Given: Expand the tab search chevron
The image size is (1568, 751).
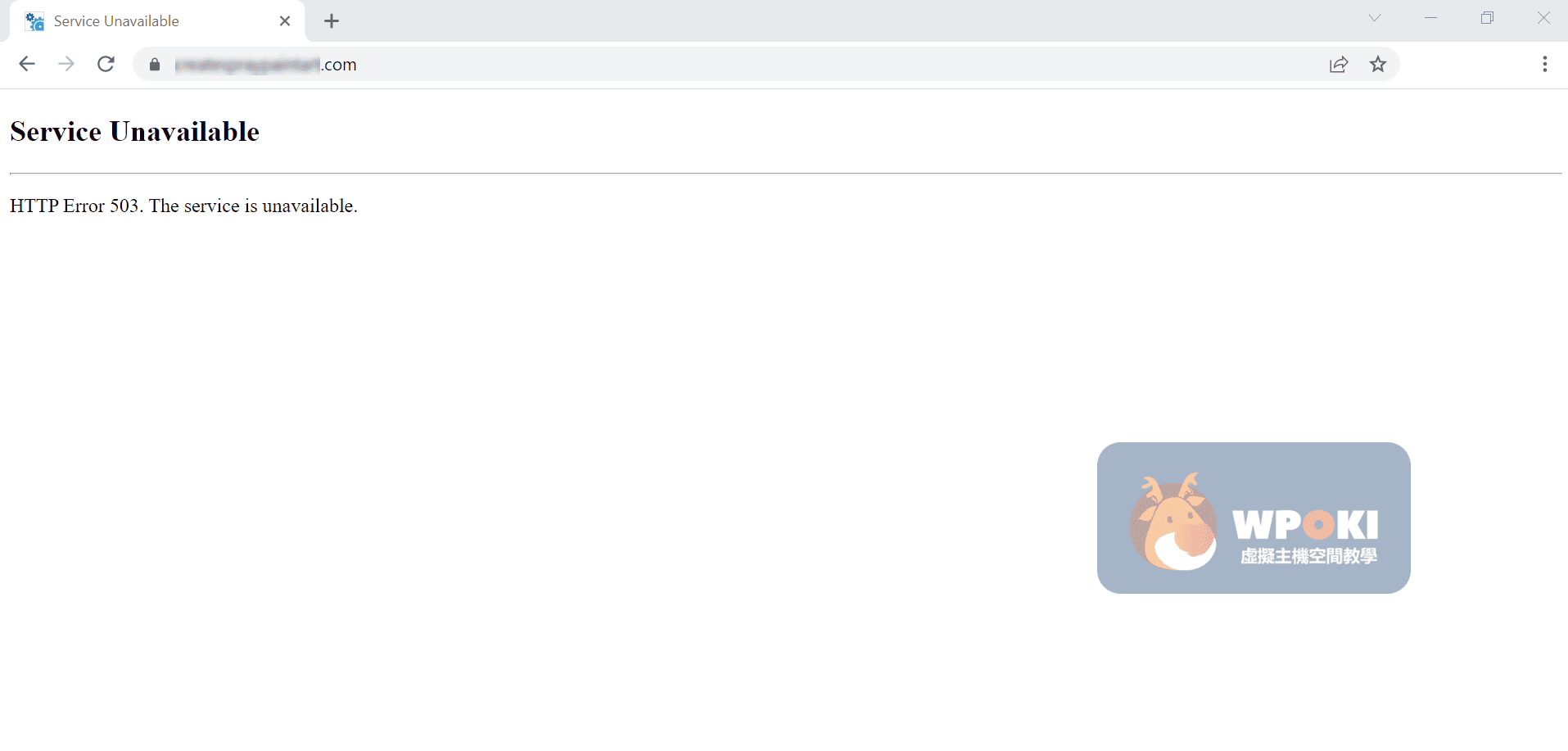Looking at the screenshot, I should click(1375, 18).
